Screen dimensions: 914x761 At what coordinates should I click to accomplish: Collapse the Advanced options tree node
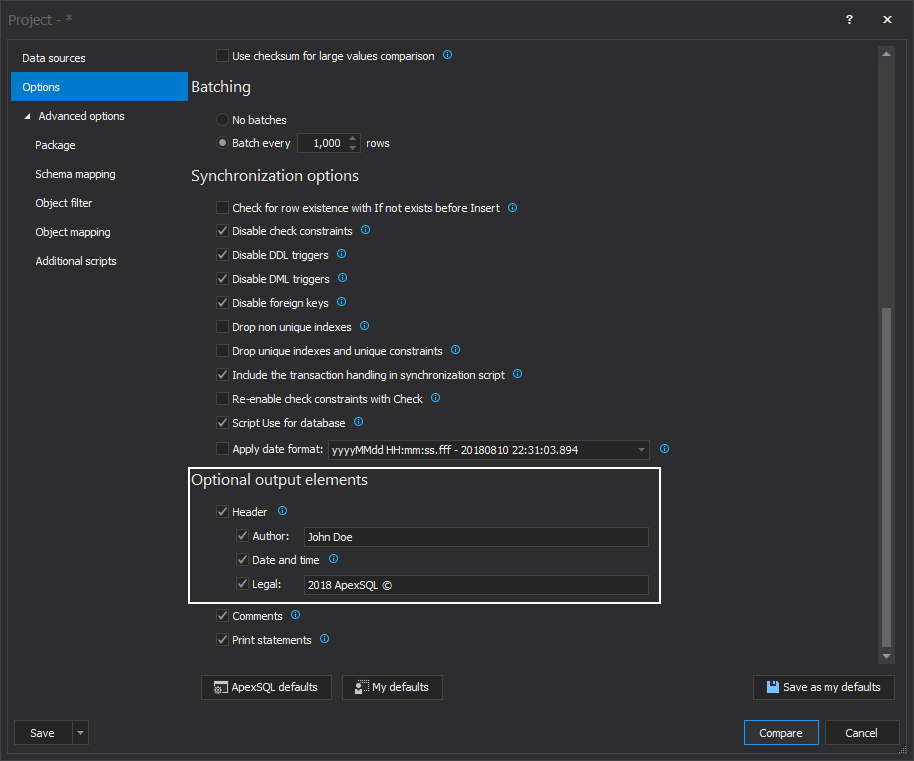pos(27,117)
